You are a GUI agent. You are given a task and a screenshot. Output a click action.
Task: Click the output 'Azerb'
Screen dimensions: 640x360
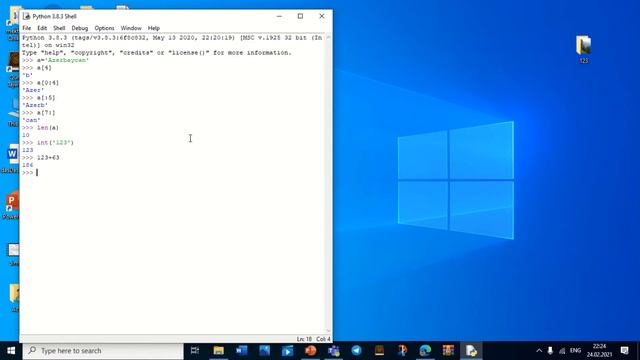click(35, 105)
